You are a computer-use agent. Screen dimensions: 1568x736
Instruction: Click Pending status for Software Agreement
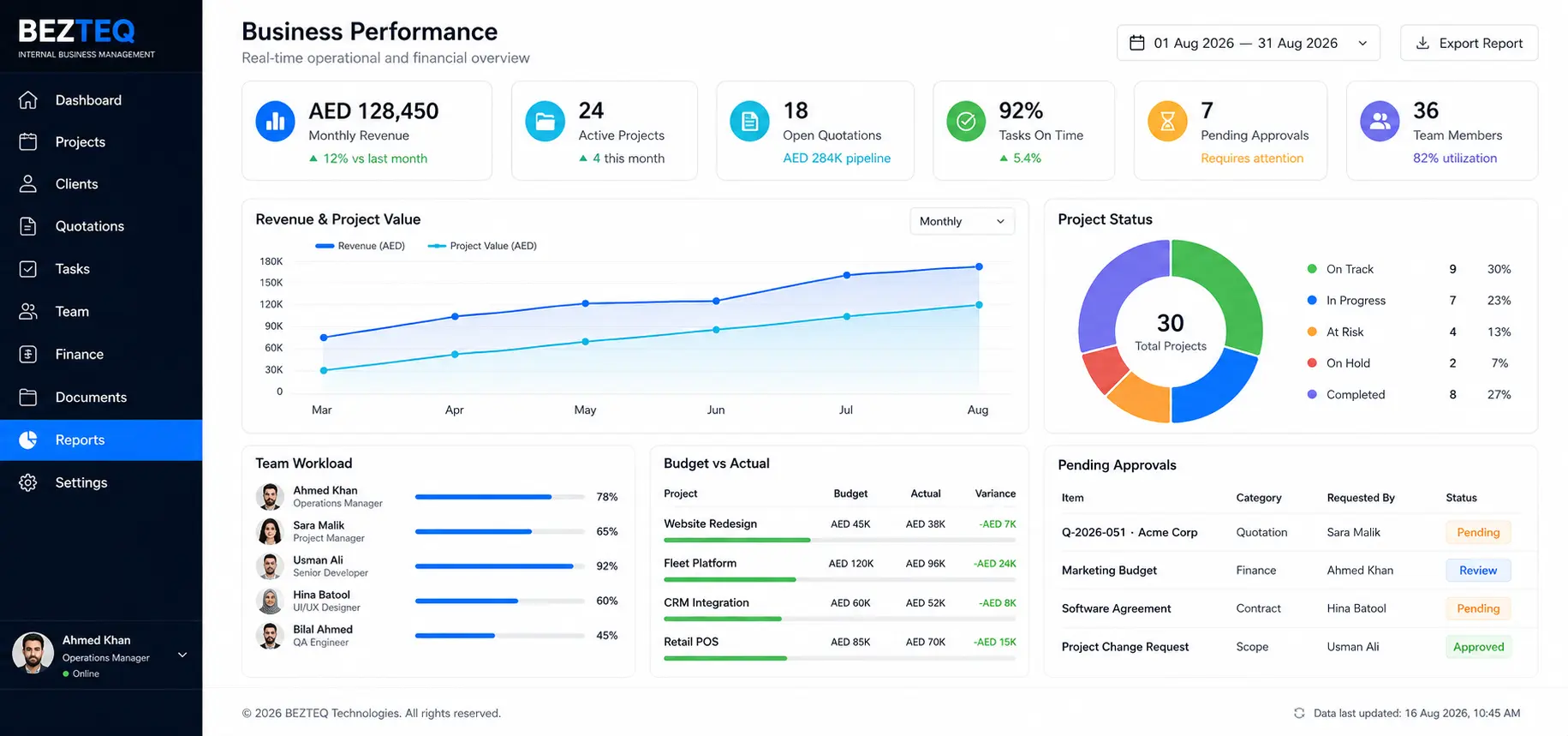[x=1478, y=608]
